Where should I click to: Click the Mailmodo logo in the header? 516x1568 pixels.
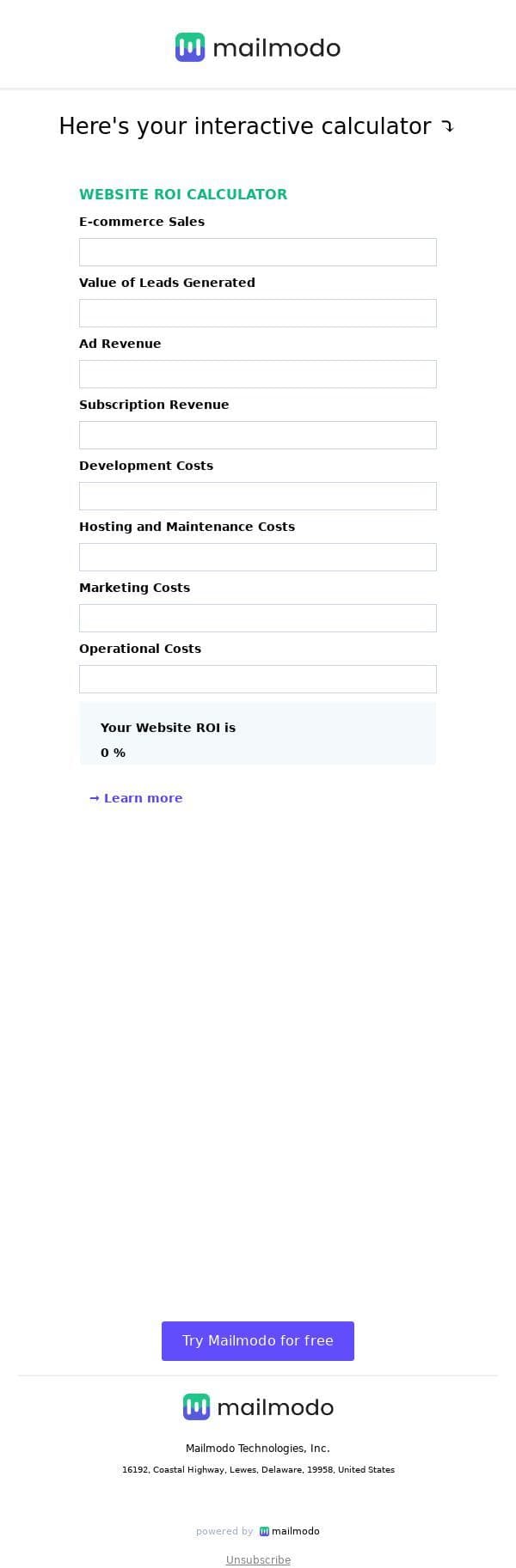click(x=258, y=48)
